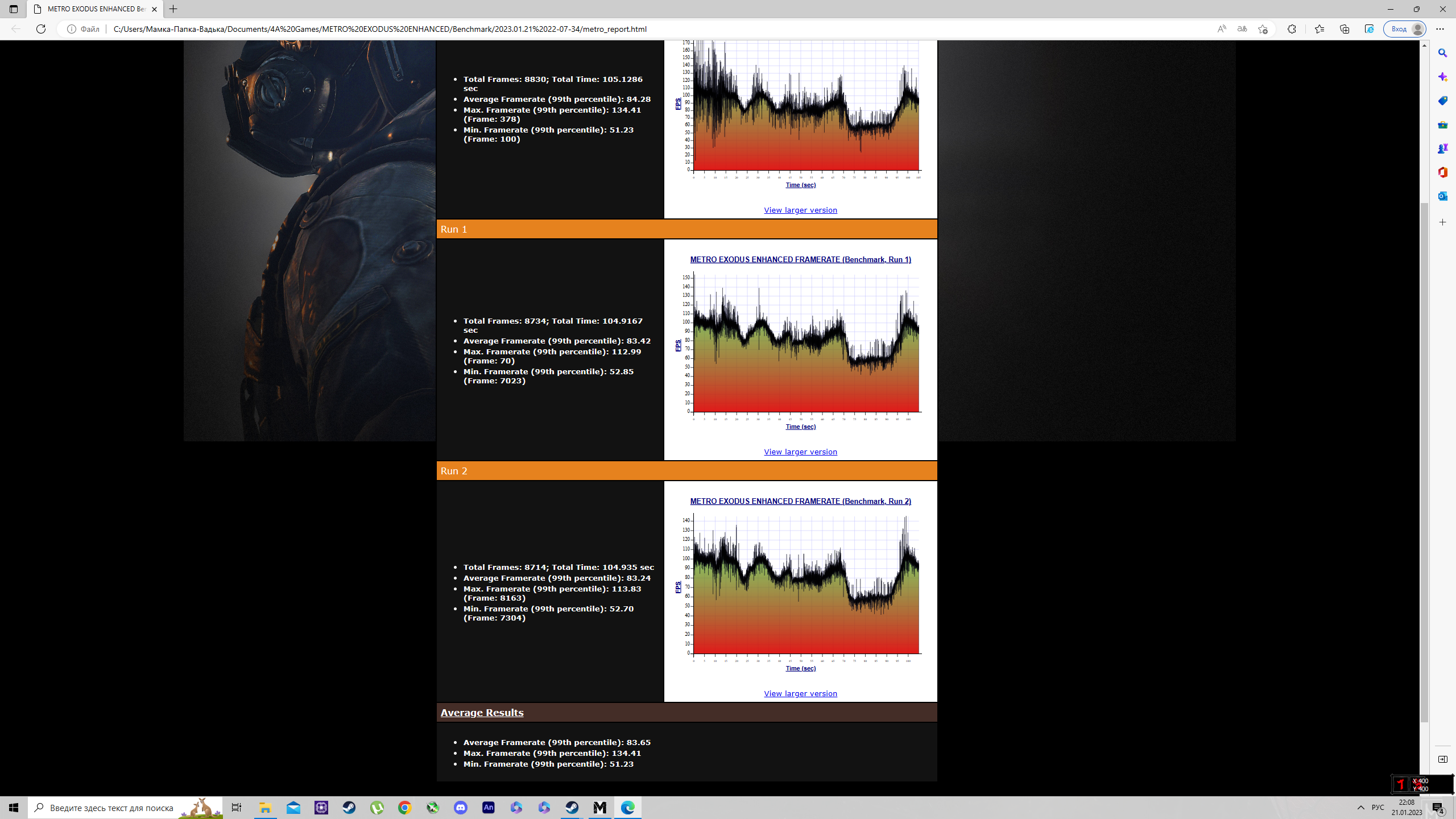The image size is (1456, 819).
Task: Click View larger version under Run 2
Action: (x=800, y=693)
